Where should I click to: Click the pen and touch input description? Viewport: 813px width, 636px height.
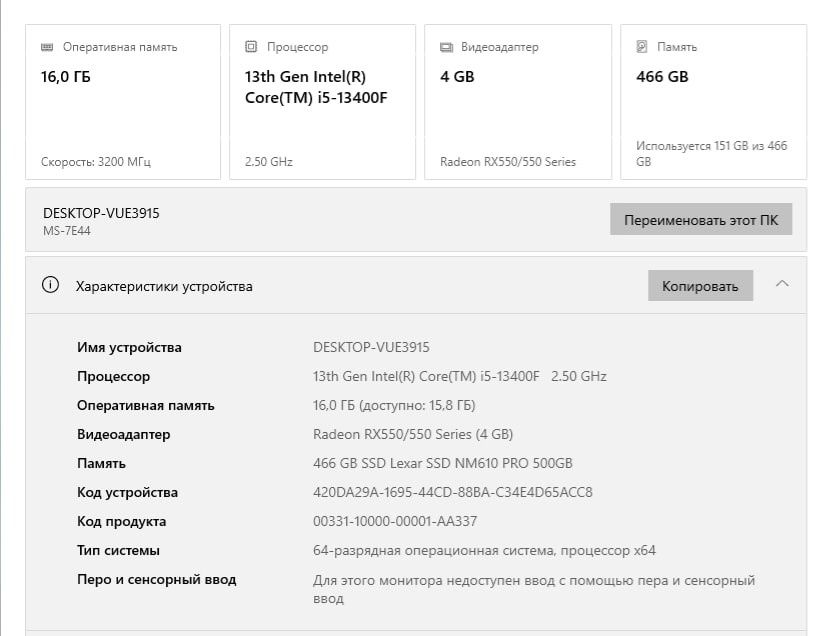(x=533, y=588)
